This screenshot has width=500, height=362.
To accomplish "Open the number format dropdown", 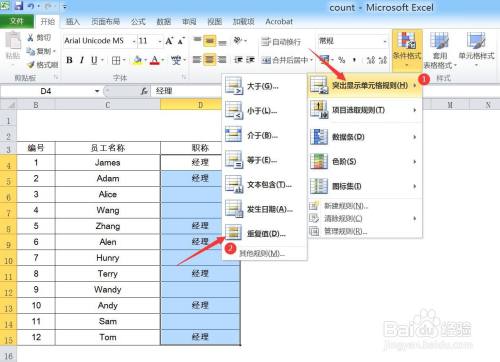I will point(385,41).
